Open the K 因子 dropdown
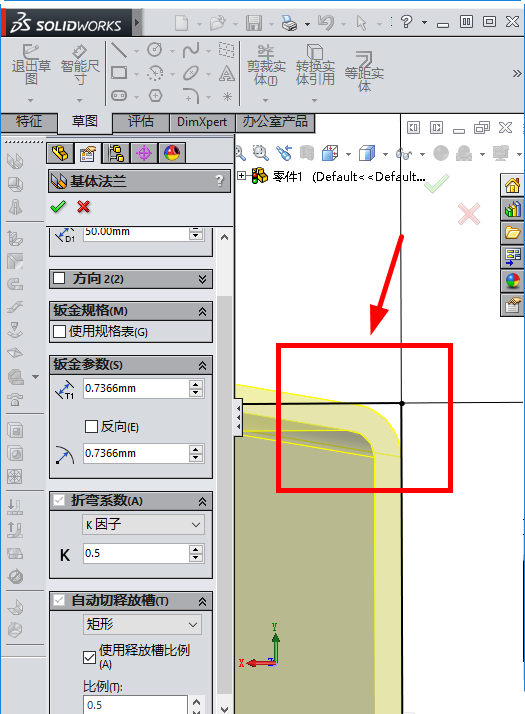This screenshot has width=525, height=714. 143,525
